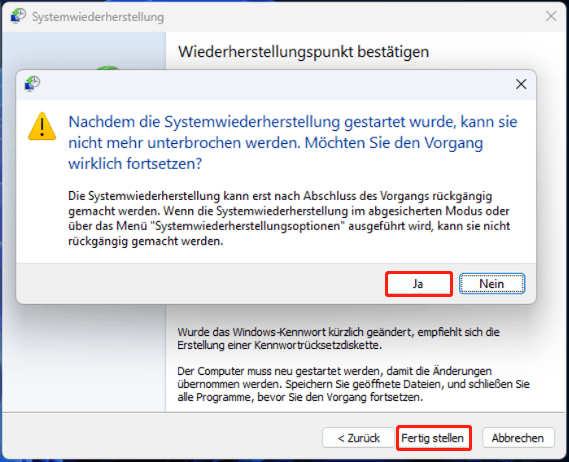This screenshot has height=462, width=569.
Task: Click the Systemwiederherstellung window title icon
Action: (18, 16)
